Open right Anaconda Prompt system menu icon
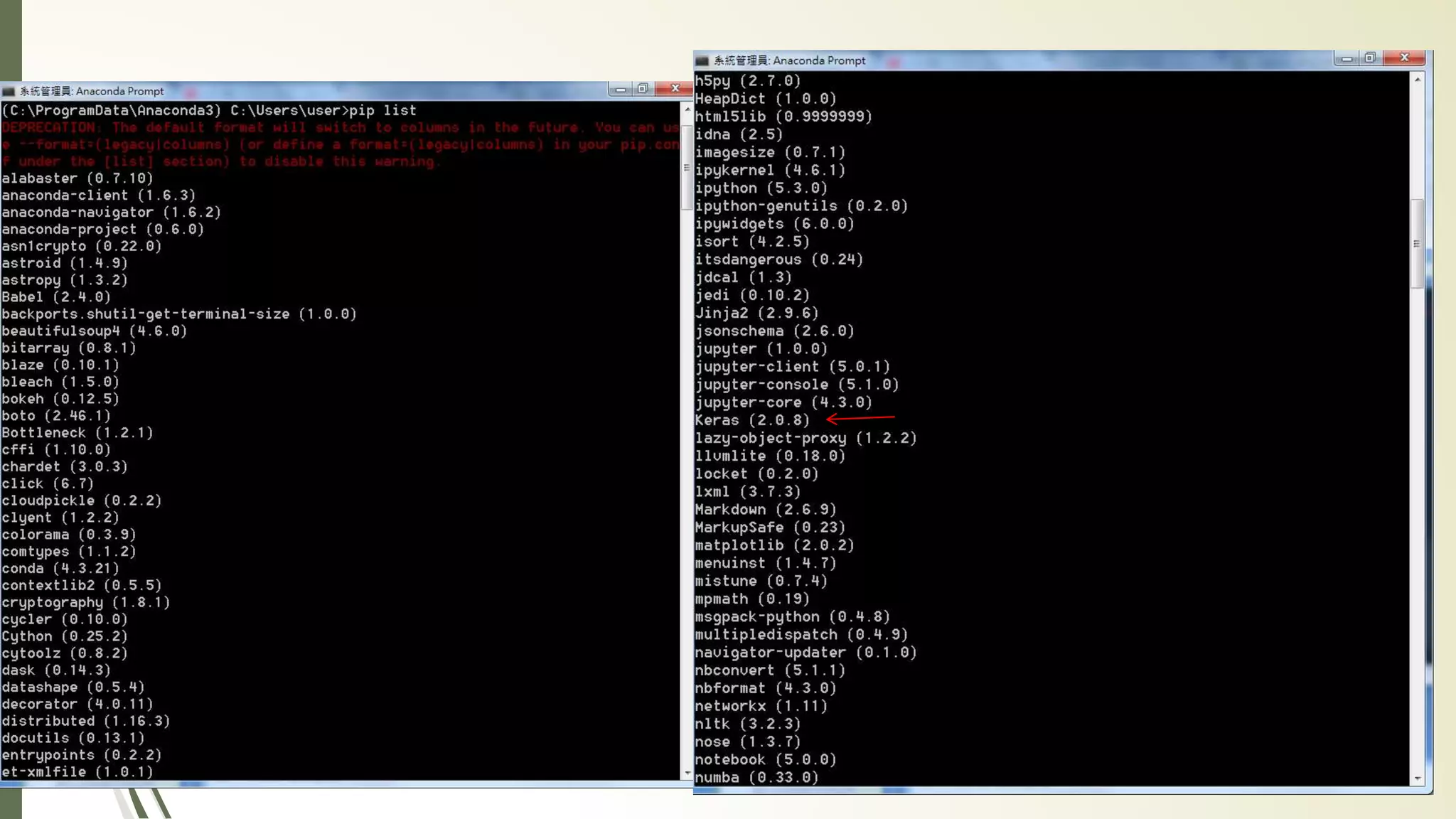Image resolution: width=1456 pixels, height=819 pixels. click(x=702, y=60)
